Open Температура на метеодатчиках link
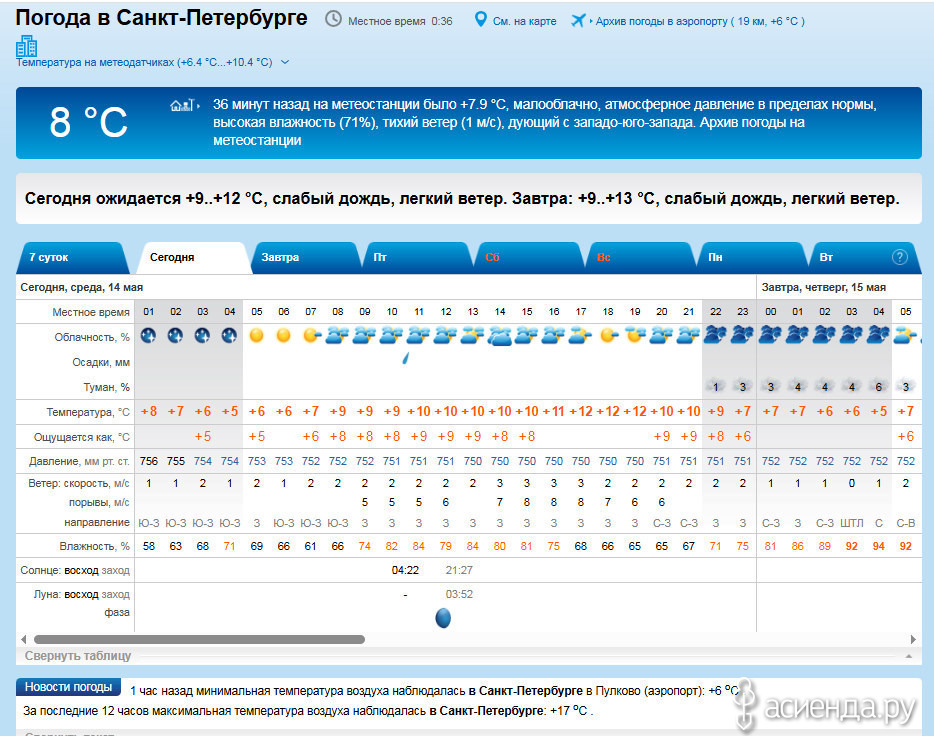The image size is (934, 736). 144,62
